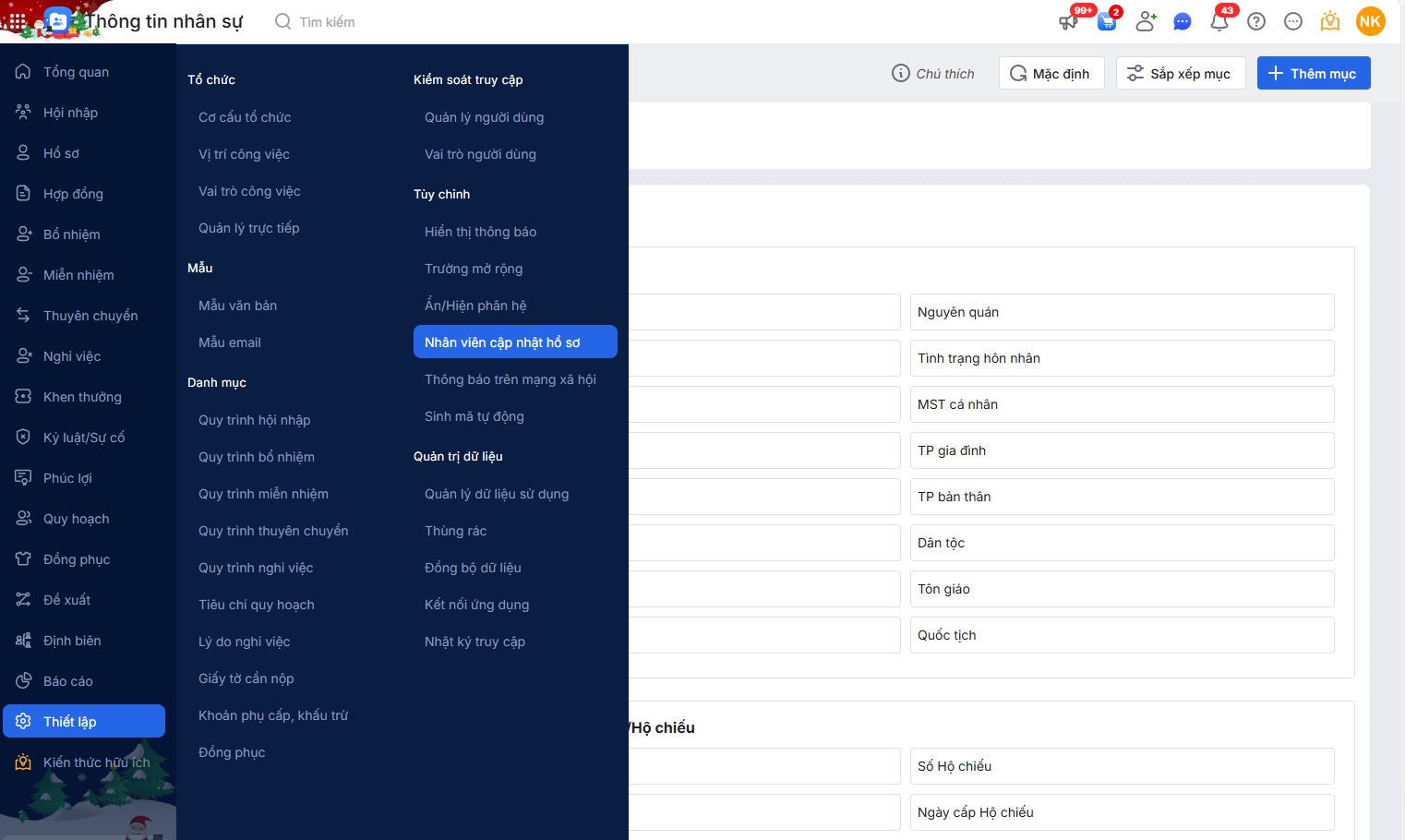Click the Mặc định button

[1051, 73]
